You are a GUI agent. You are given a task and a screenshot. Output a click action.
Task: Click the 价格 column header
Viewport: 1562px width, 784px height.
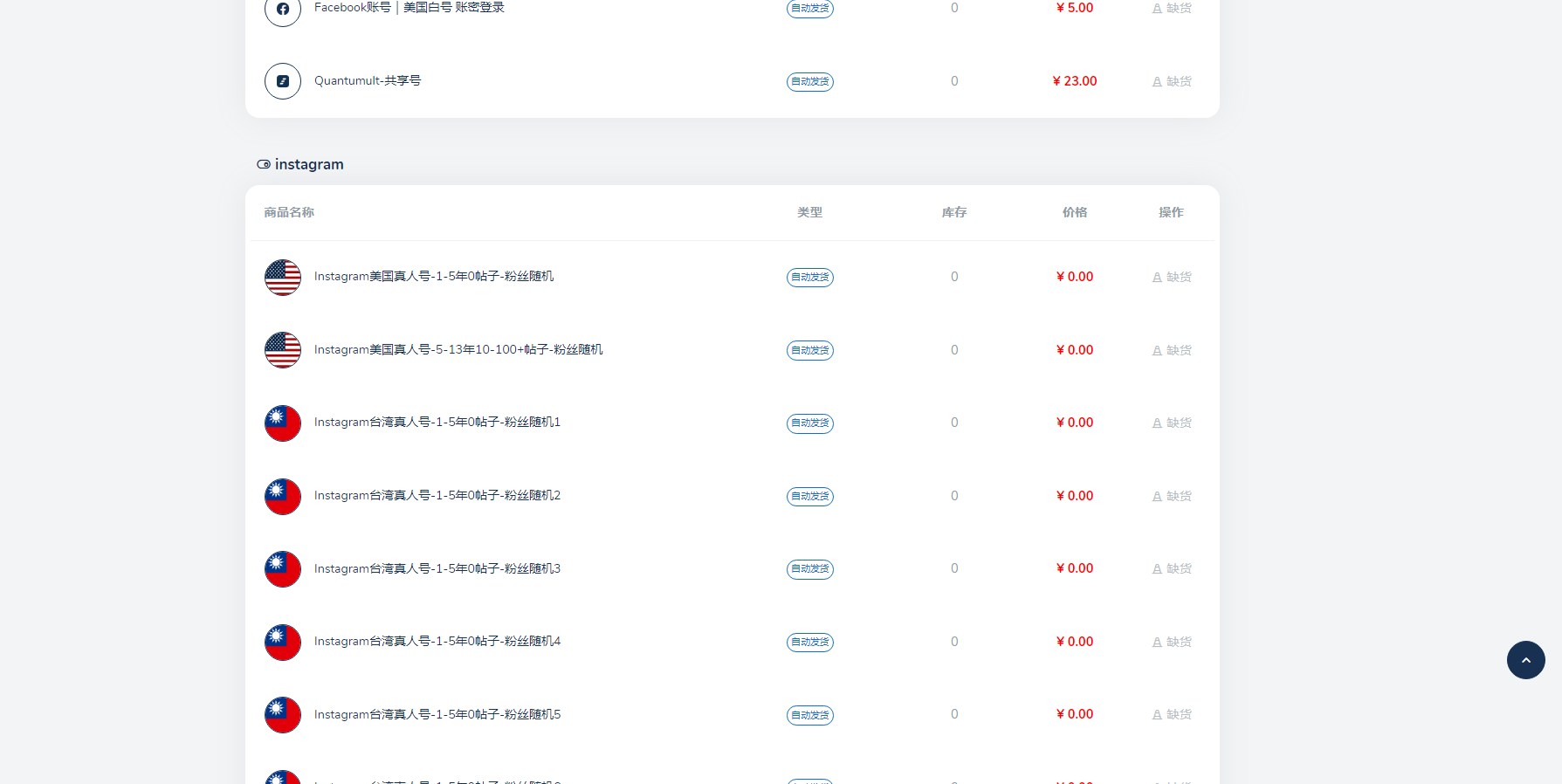1074,212
